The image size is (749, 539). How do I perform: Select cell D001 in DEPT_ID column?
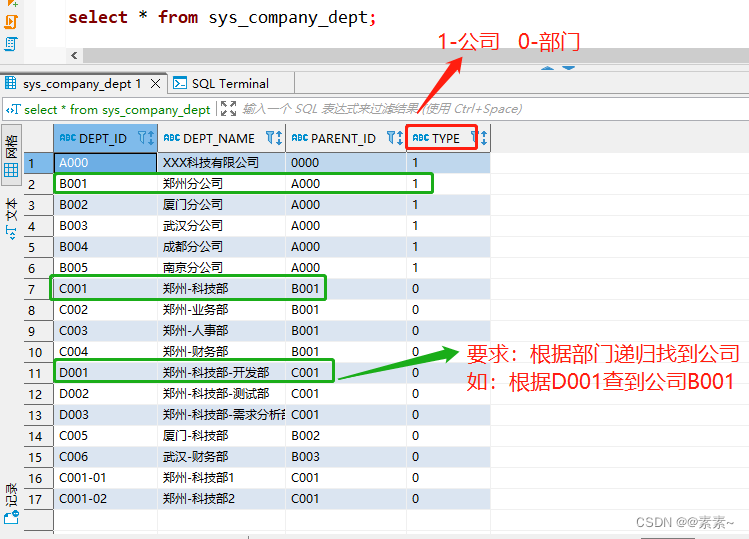point(105,373)
